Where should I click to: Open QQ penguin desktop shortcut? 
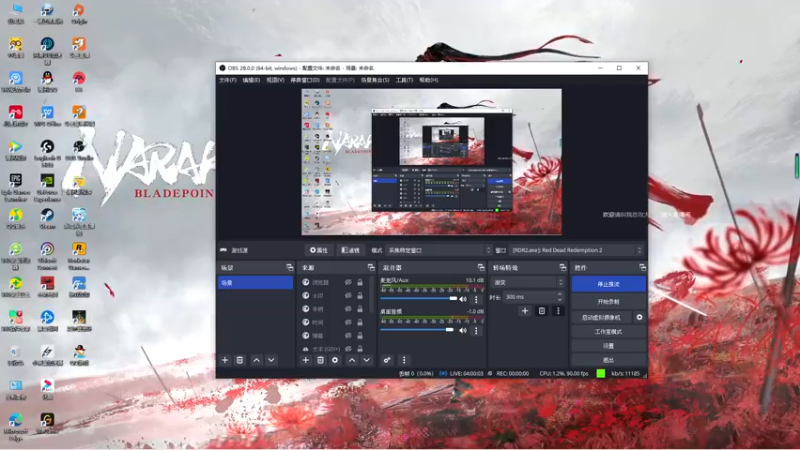pyautogui.click(x=47, y=81)
